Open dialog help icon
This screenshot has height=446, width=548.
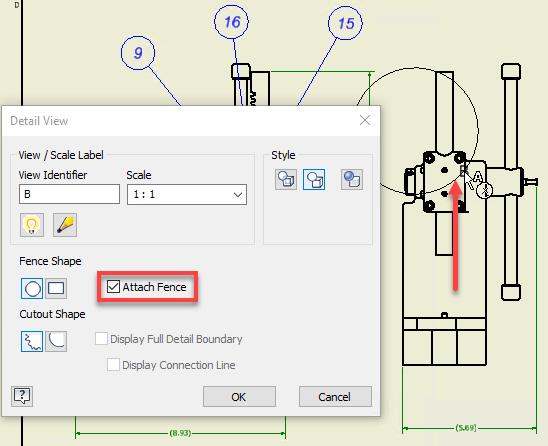(22, 396)
